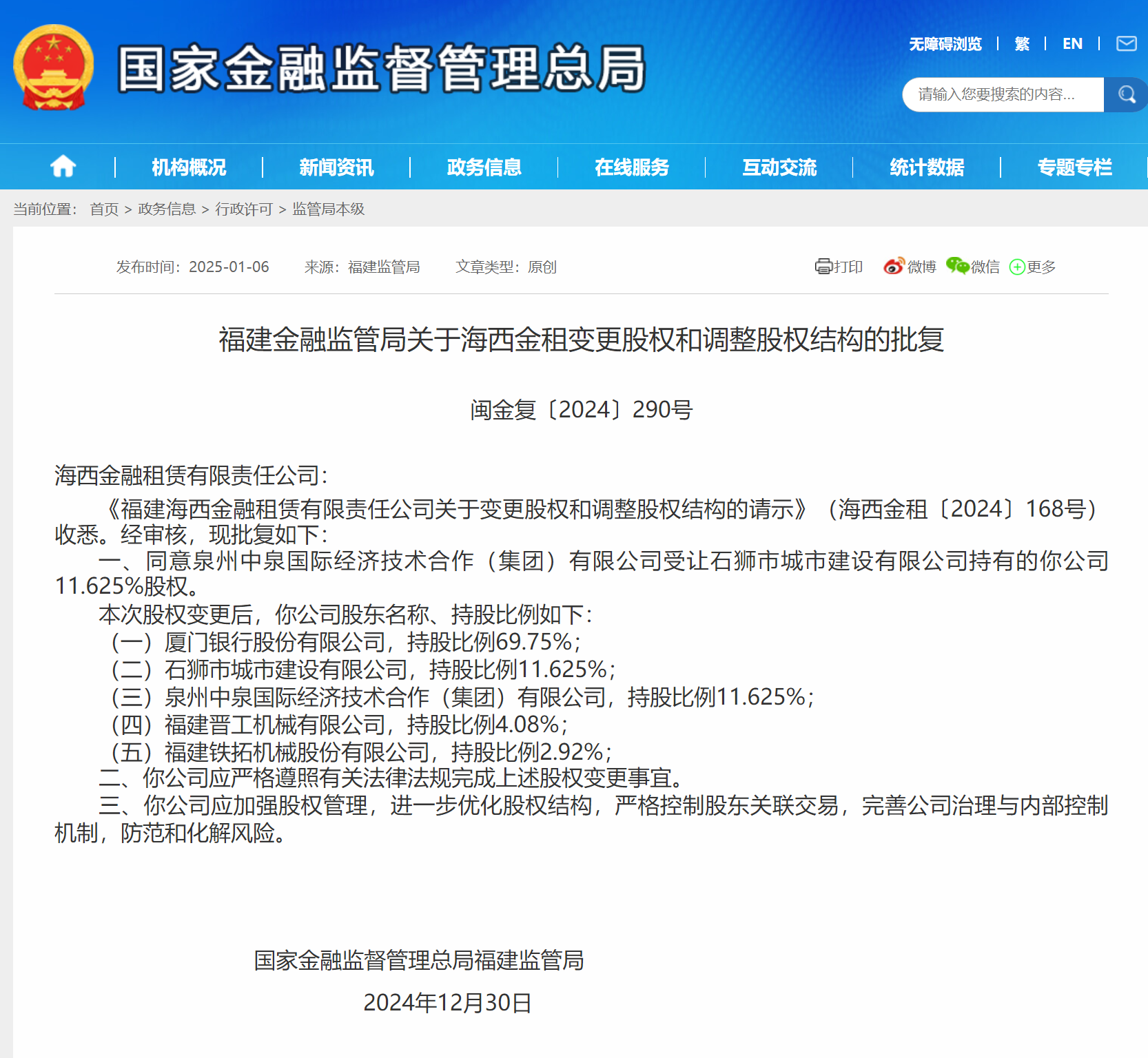Click the 行政许可 breadcrumb link
This screenshot has height=1058, width=1148.
pos(244,209)
